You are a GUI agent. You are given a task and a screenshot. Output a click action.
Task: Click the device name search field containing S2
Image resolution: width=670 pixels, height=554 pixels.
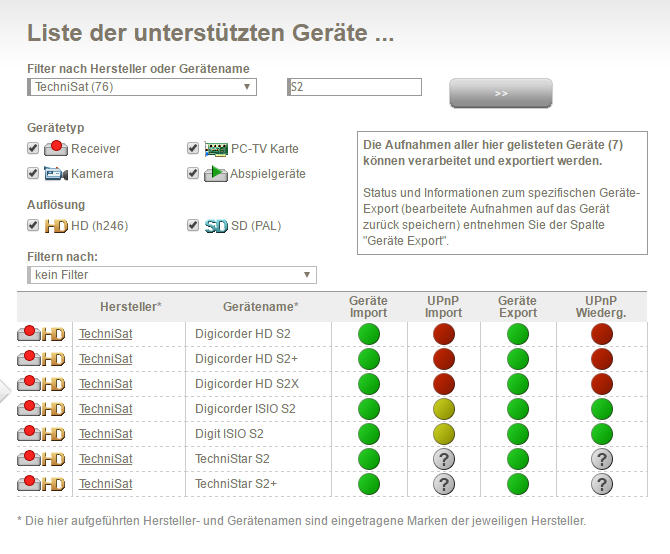tap(355, 87)
